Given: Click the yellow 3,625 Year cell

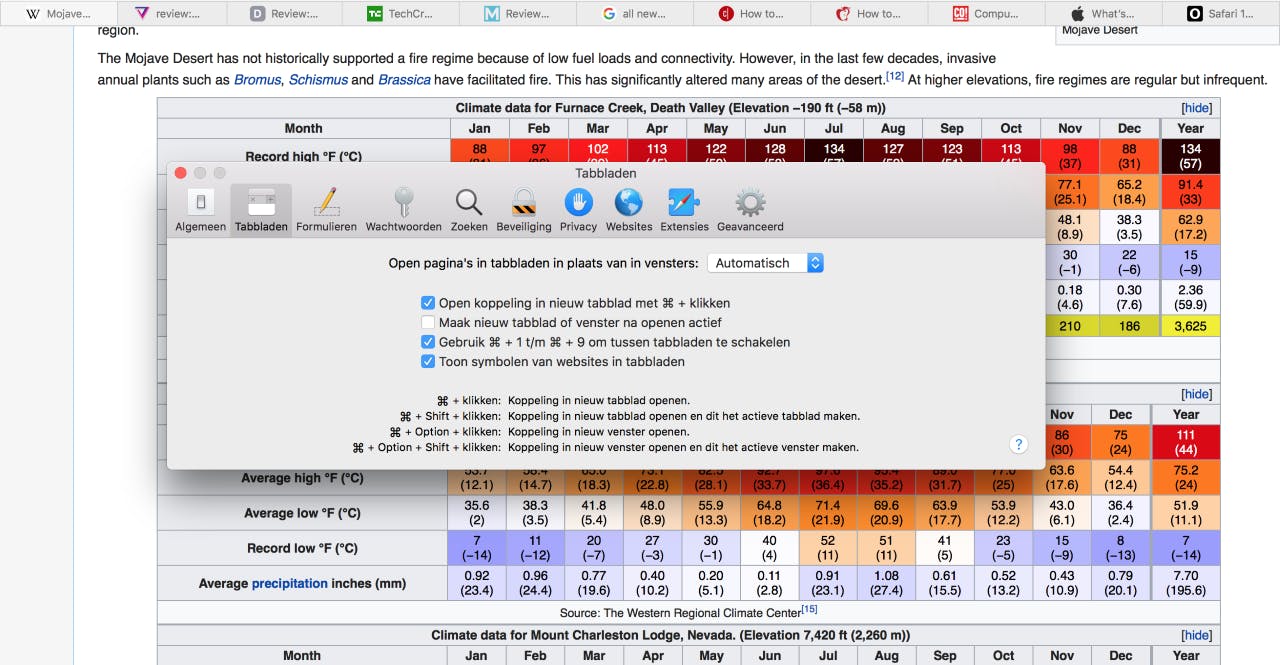Looking at the screenshot, I should [1190, 326].
